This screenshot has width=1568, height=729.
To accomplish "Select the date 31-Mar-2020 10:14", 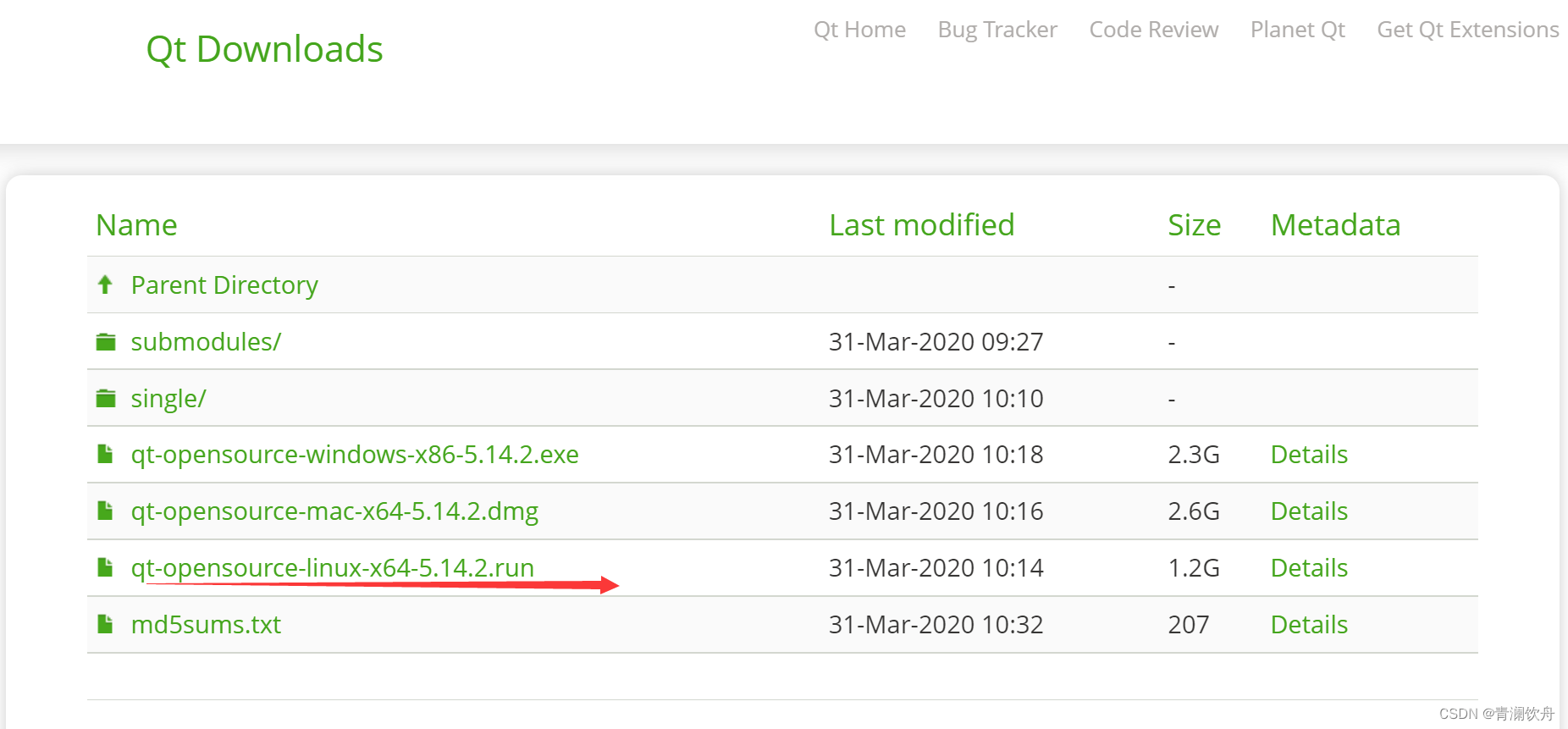I will coord(936,568).
